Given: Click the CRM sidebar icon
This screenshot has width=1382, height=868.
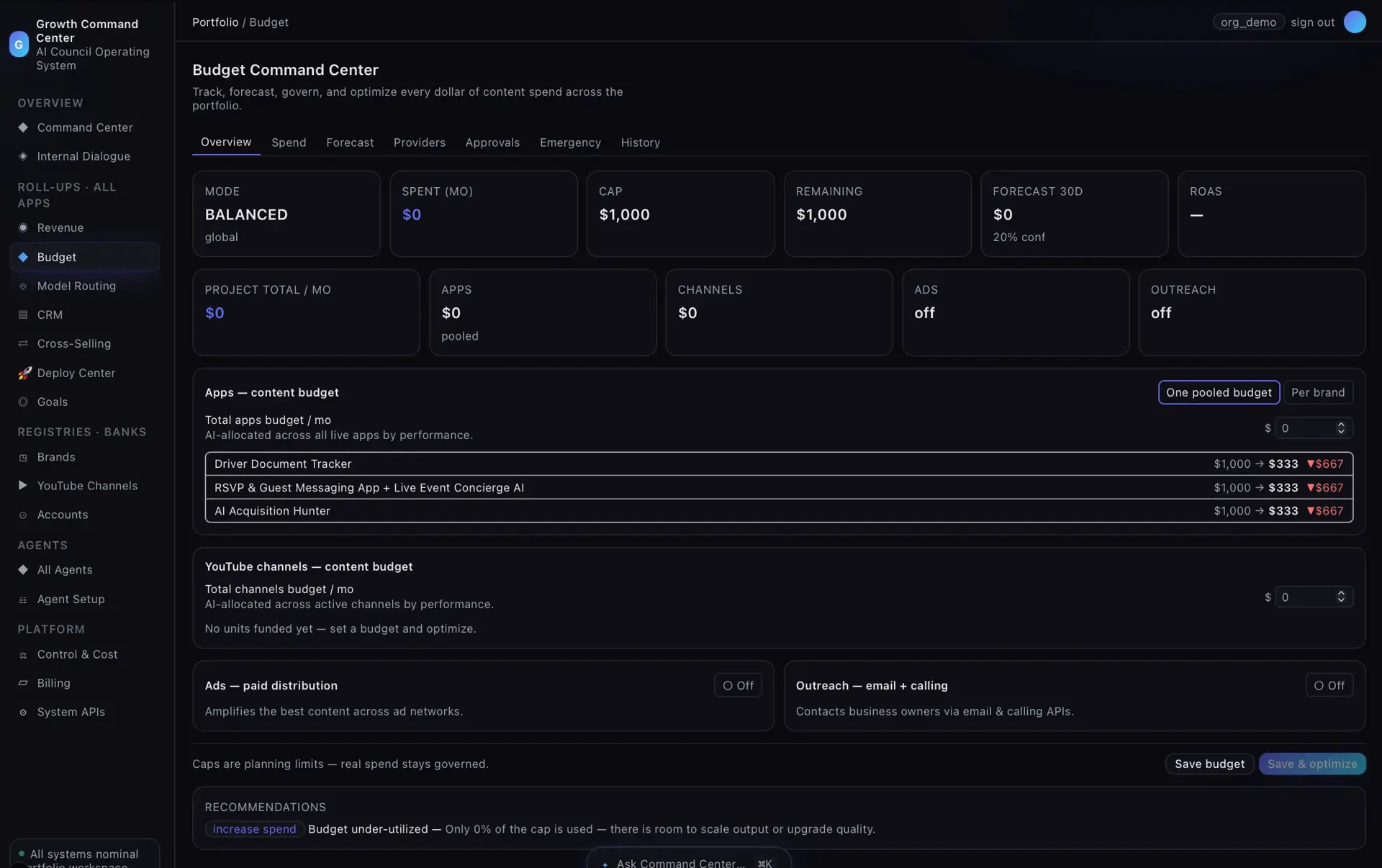Looking at the screenshot, I should click(x=23, y=315).
